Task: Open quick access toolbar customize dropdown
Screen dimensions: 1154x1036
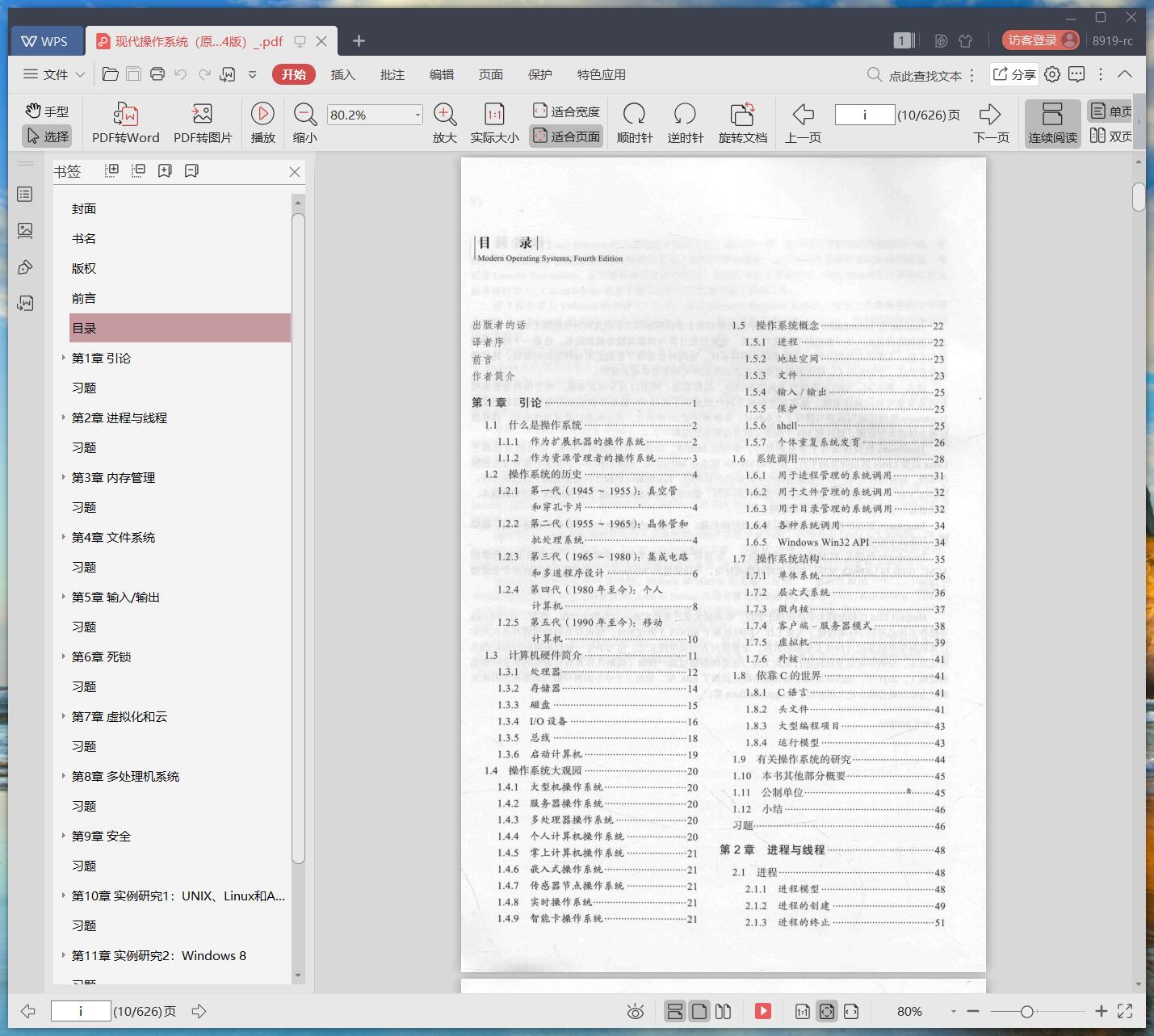Action: pos(252,74)
